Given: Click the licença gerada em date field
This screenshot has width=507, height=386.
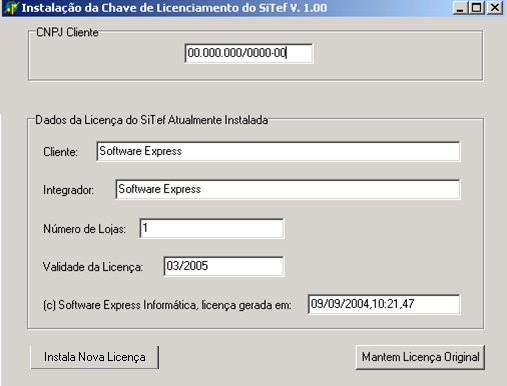Looking at the screenshot, I should [x=384, y=304].
